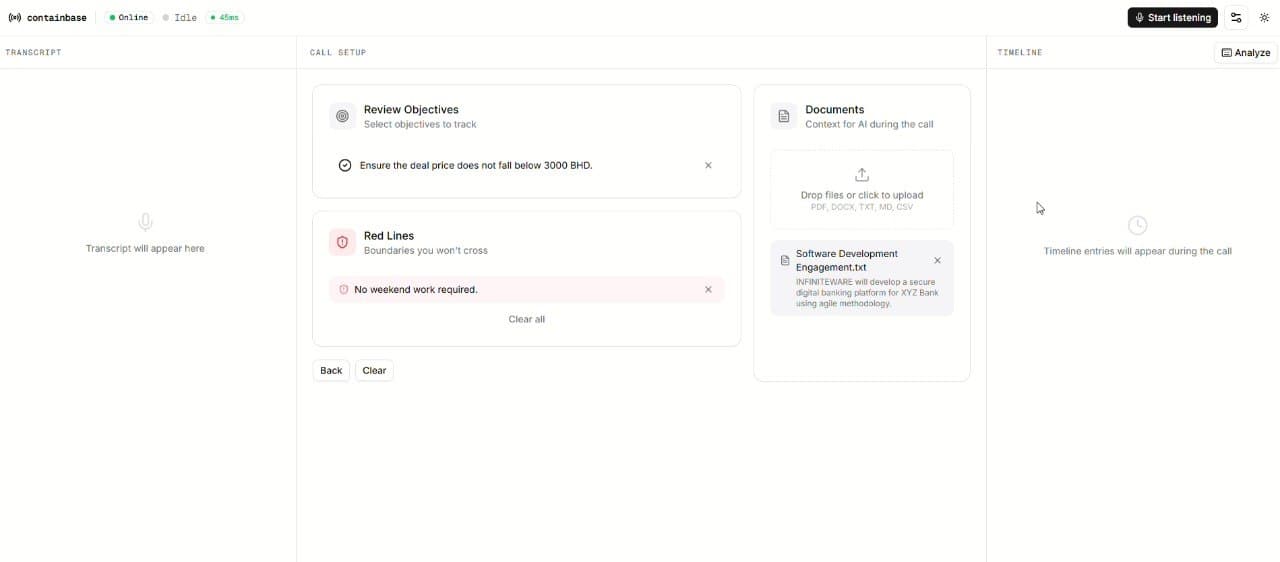Click the Online status badge

pyautogui.click(x=129, y=18)
